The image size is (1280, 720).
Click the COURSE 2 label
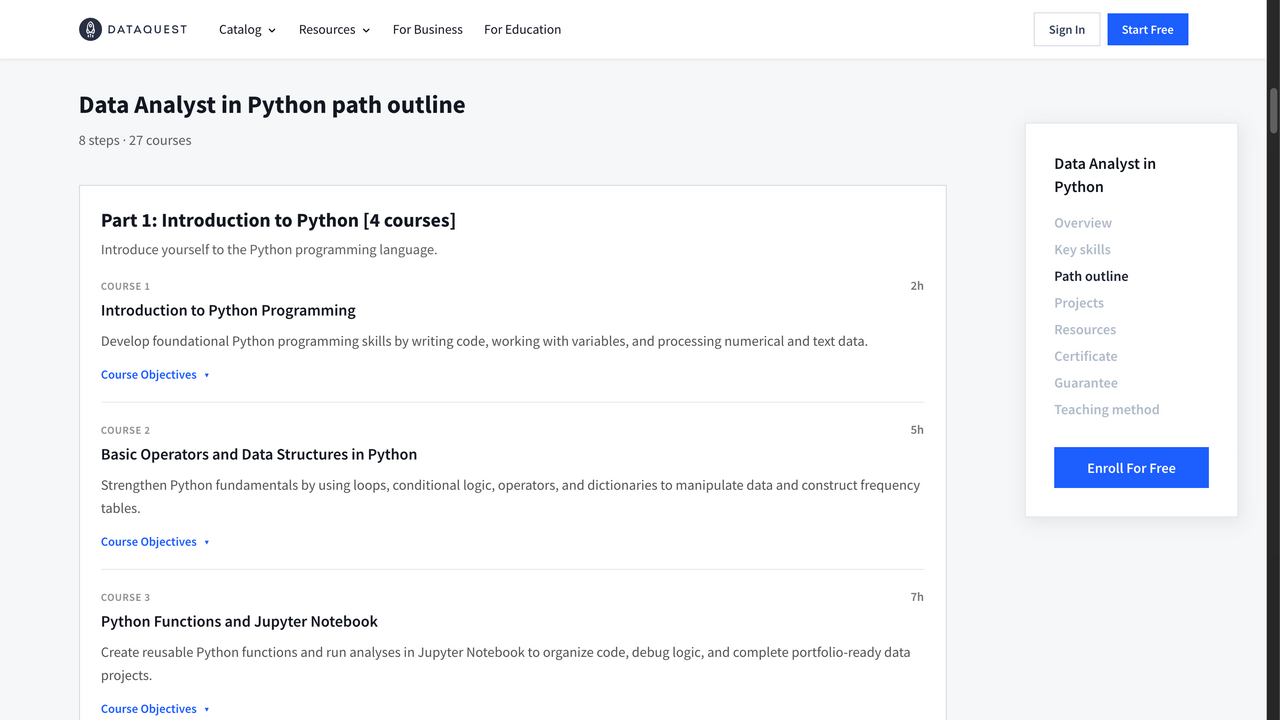[125, 430]
